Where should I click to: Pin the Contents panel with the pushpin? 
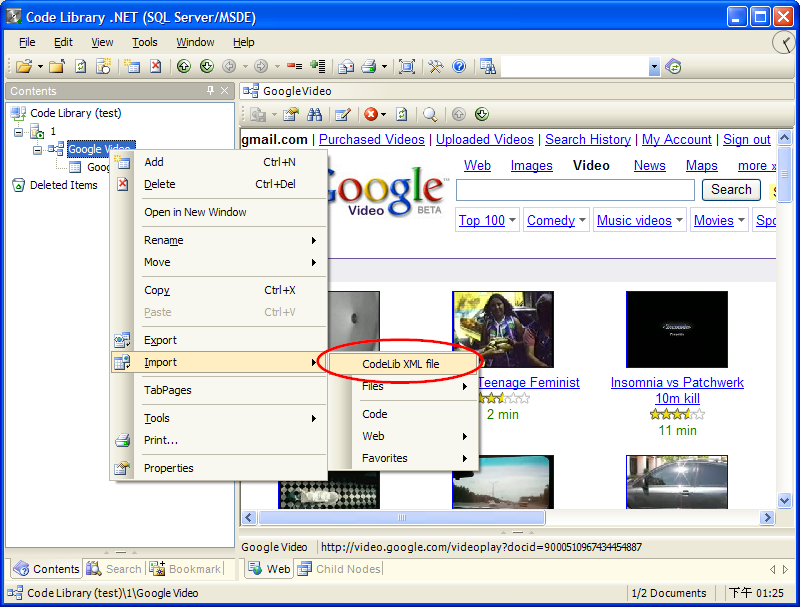[x=210, y=91]
